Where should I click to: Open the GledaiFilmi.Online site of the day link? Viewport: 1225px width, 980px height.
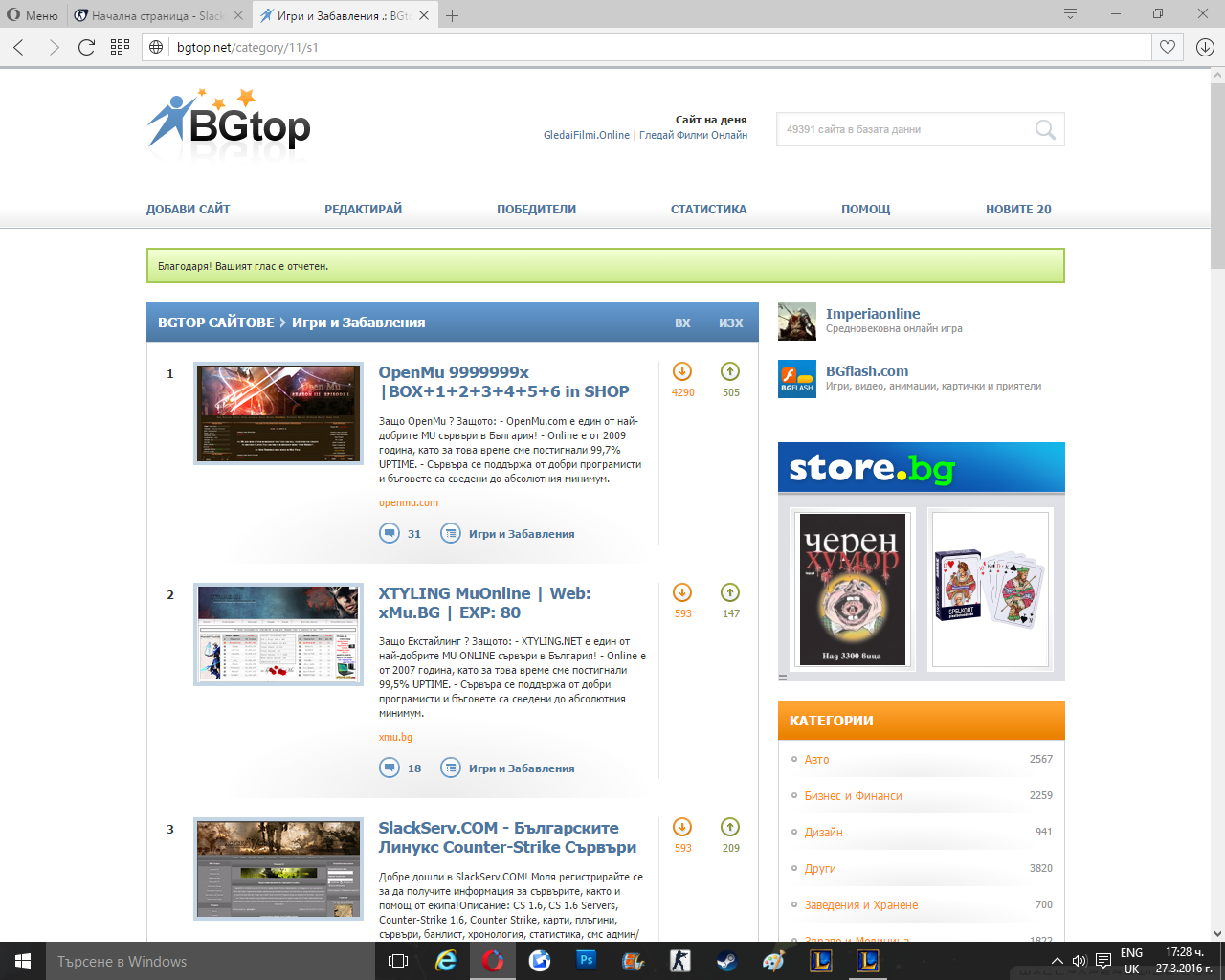[645, 135]
